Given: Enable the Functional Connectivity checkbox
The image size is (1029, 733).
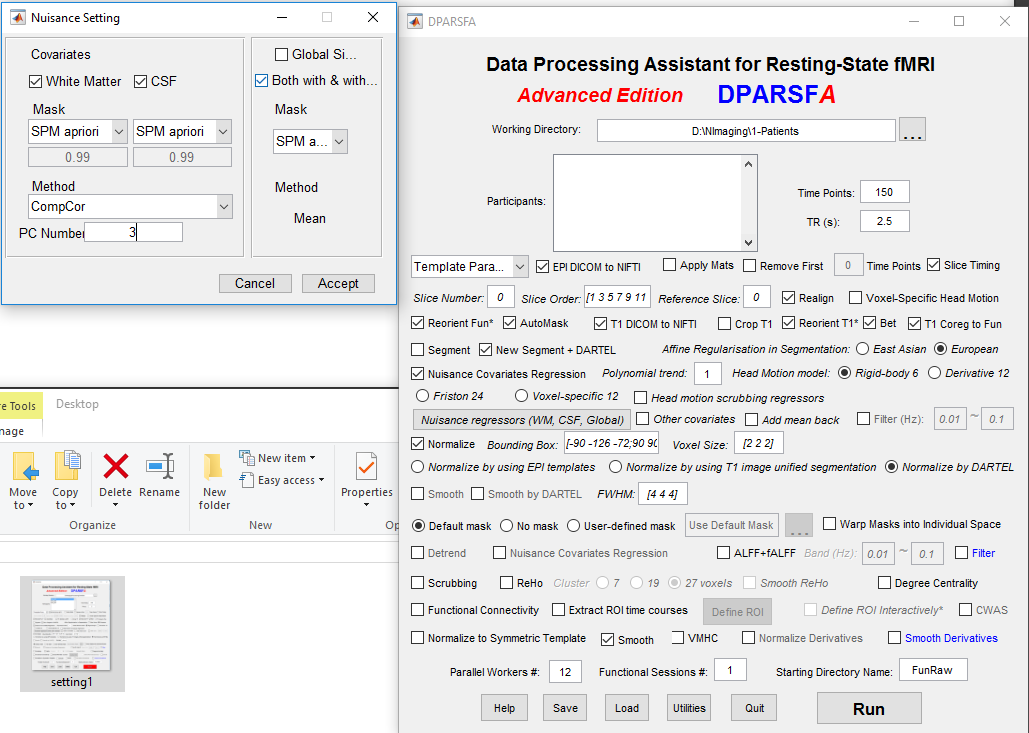Looking at the screenshot, I should click(417, 610).
